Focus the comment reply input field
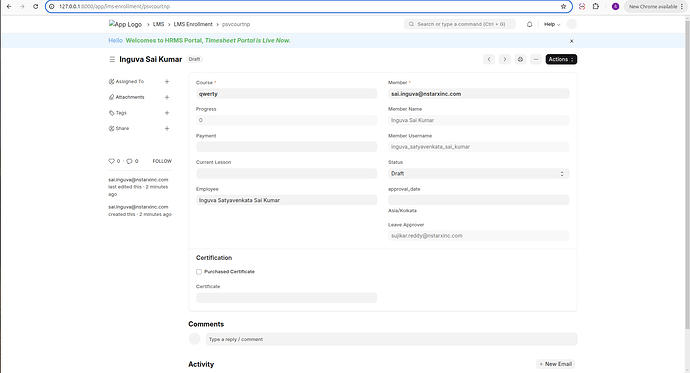The height and width of the screenshot is (373, 690). coord(391,339)
